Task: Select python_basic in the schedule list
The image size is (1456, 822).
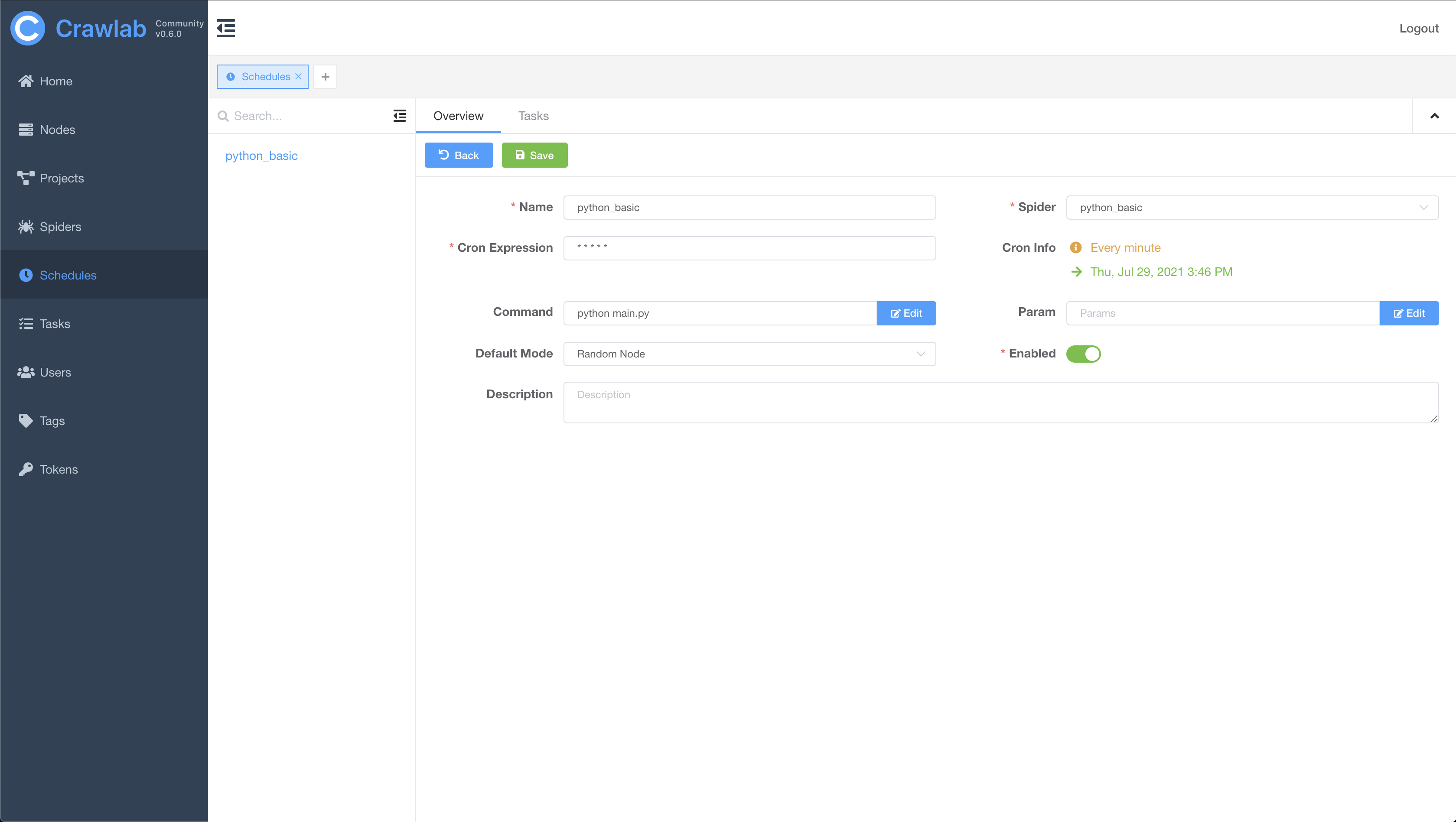Action: pos(261,156)
